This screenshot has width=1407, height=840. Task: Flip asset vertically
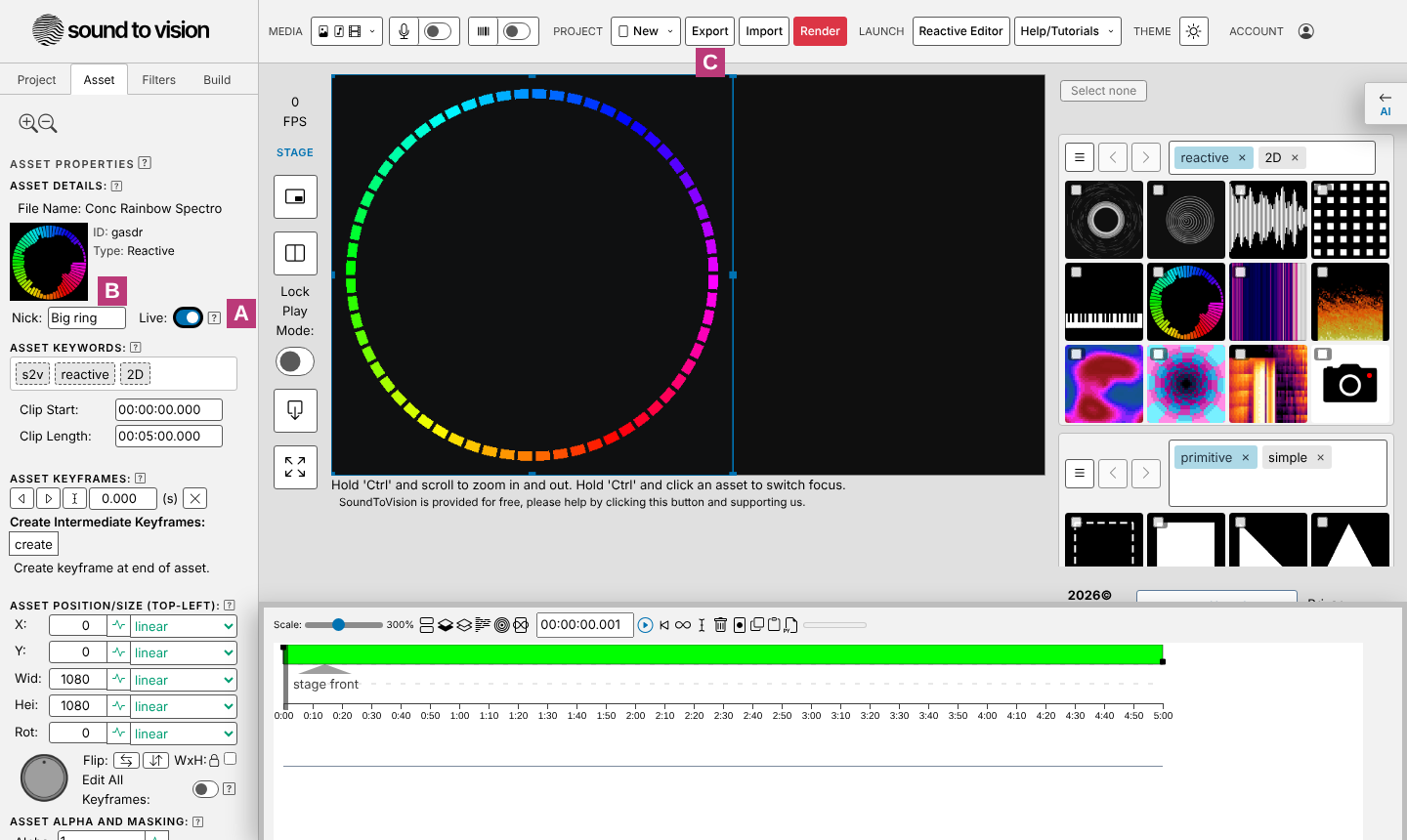155,760
